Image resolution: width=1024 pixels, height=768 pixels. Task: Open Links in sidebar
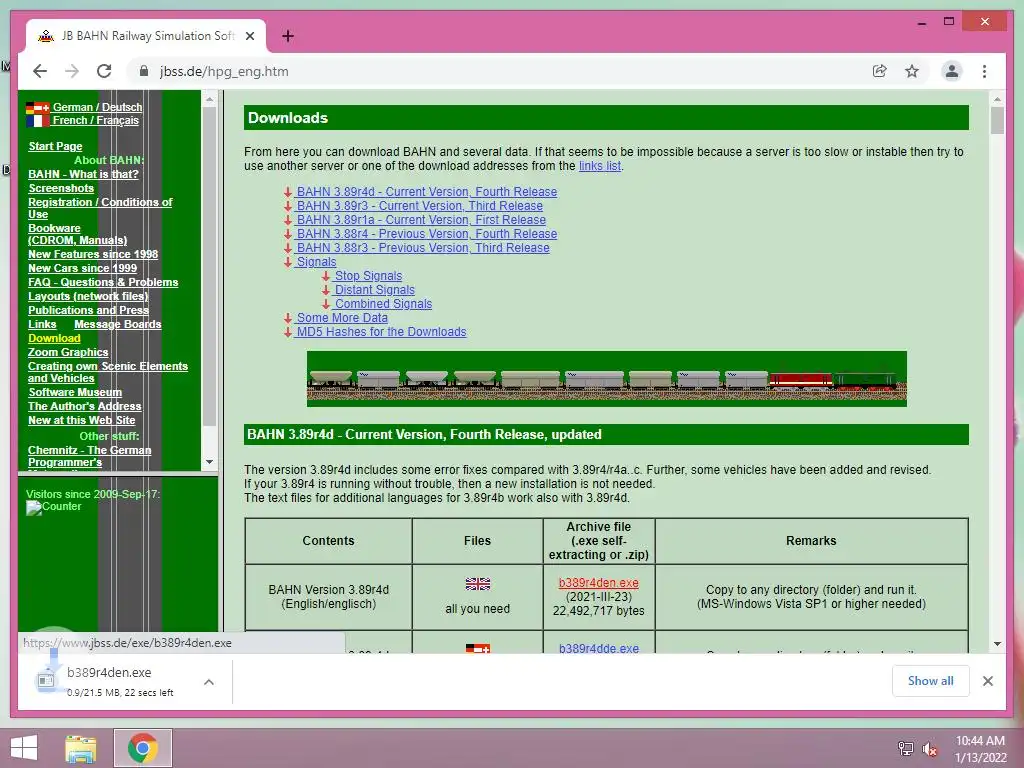42,325
